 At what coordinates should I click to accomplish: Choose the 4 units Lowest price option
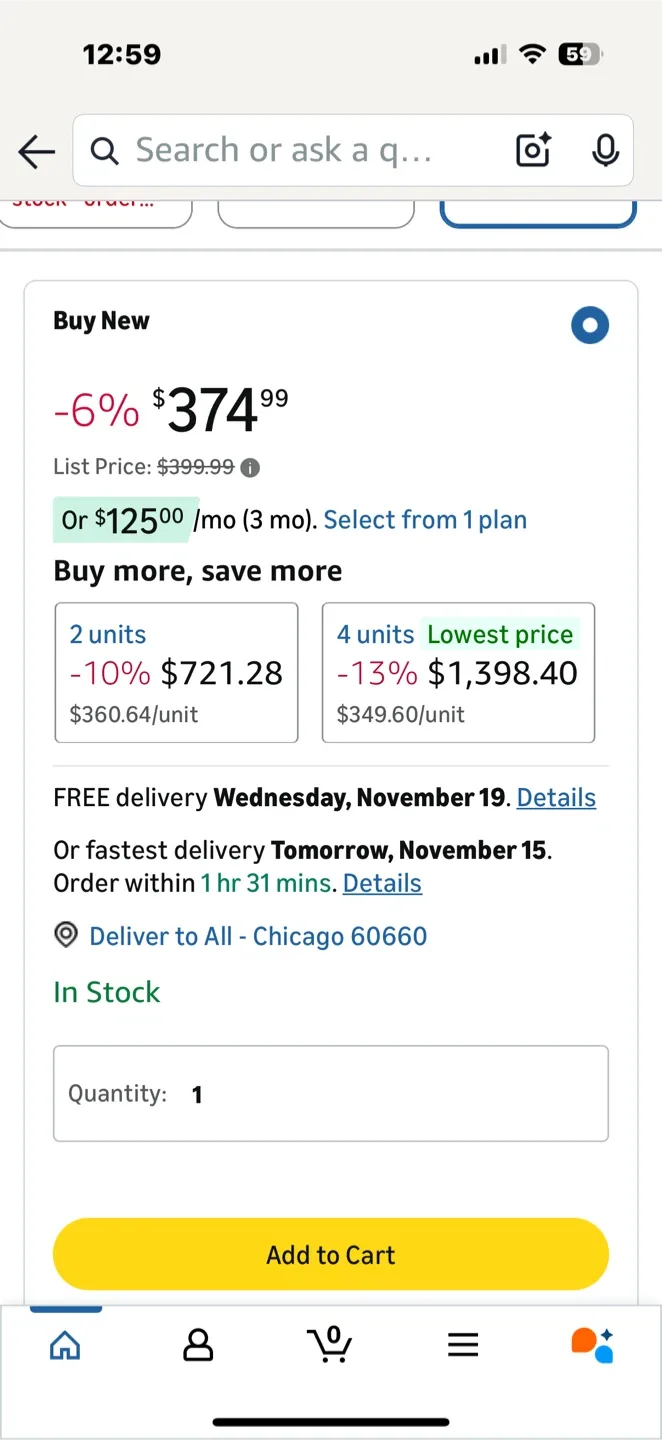458,672
